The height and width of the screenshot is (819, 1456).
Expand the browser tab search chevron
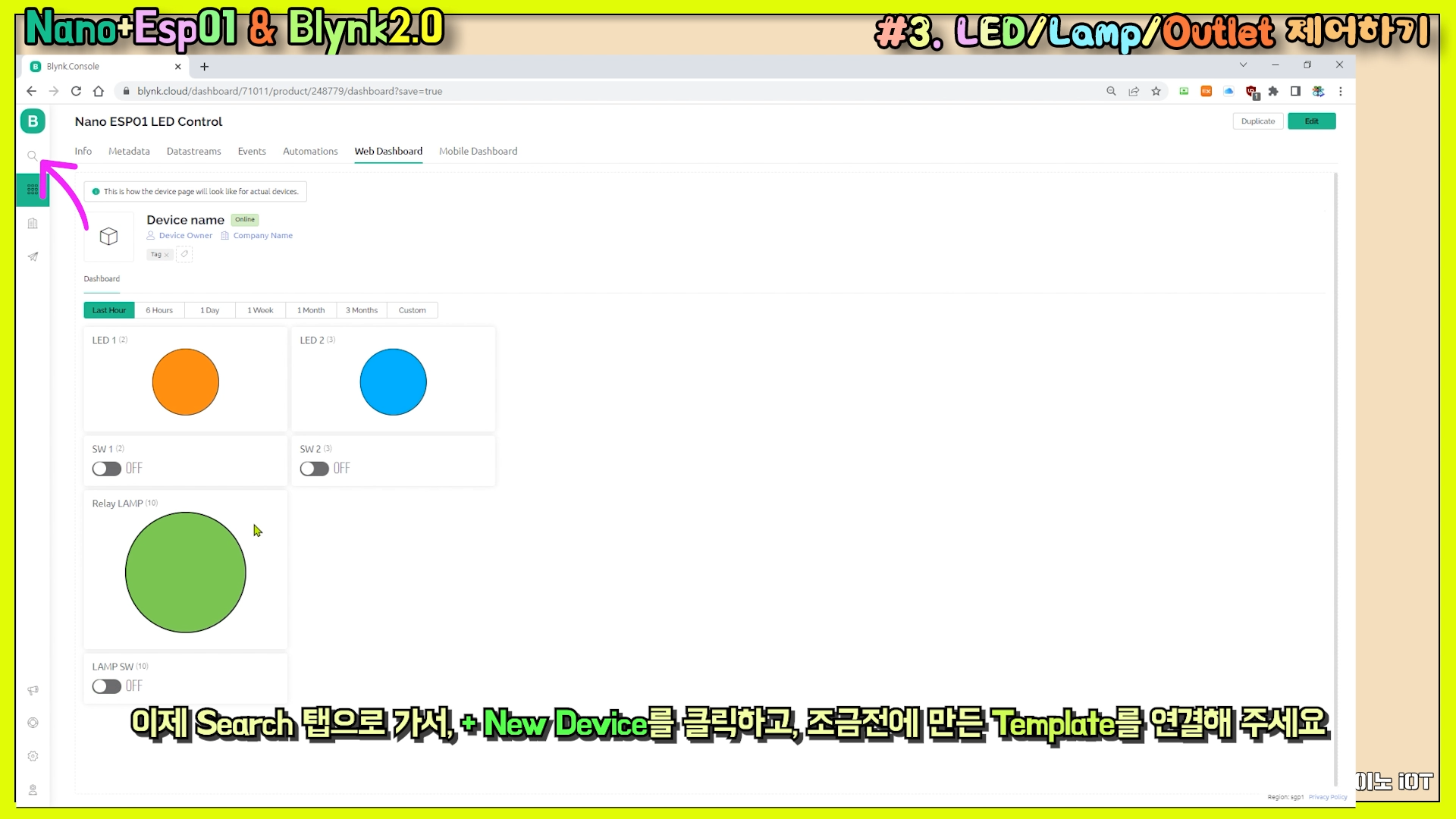(x=1243, y=65)
